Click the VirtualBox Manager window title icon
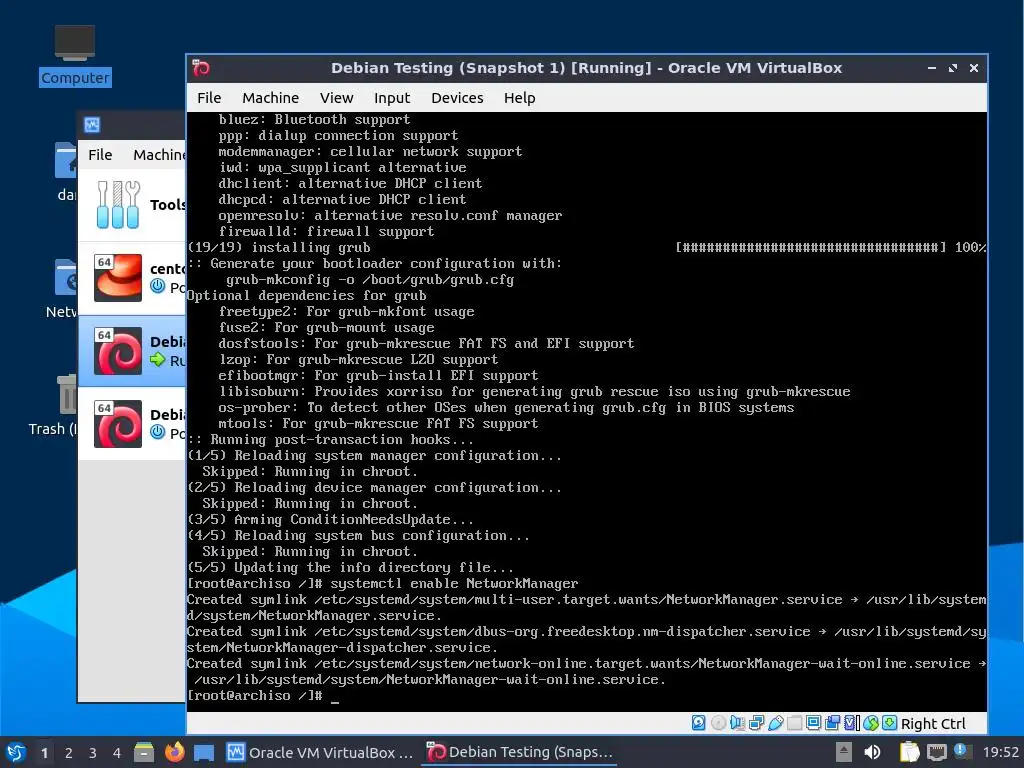This screenshot has width=1024, height=768. (x=92, y=125)
